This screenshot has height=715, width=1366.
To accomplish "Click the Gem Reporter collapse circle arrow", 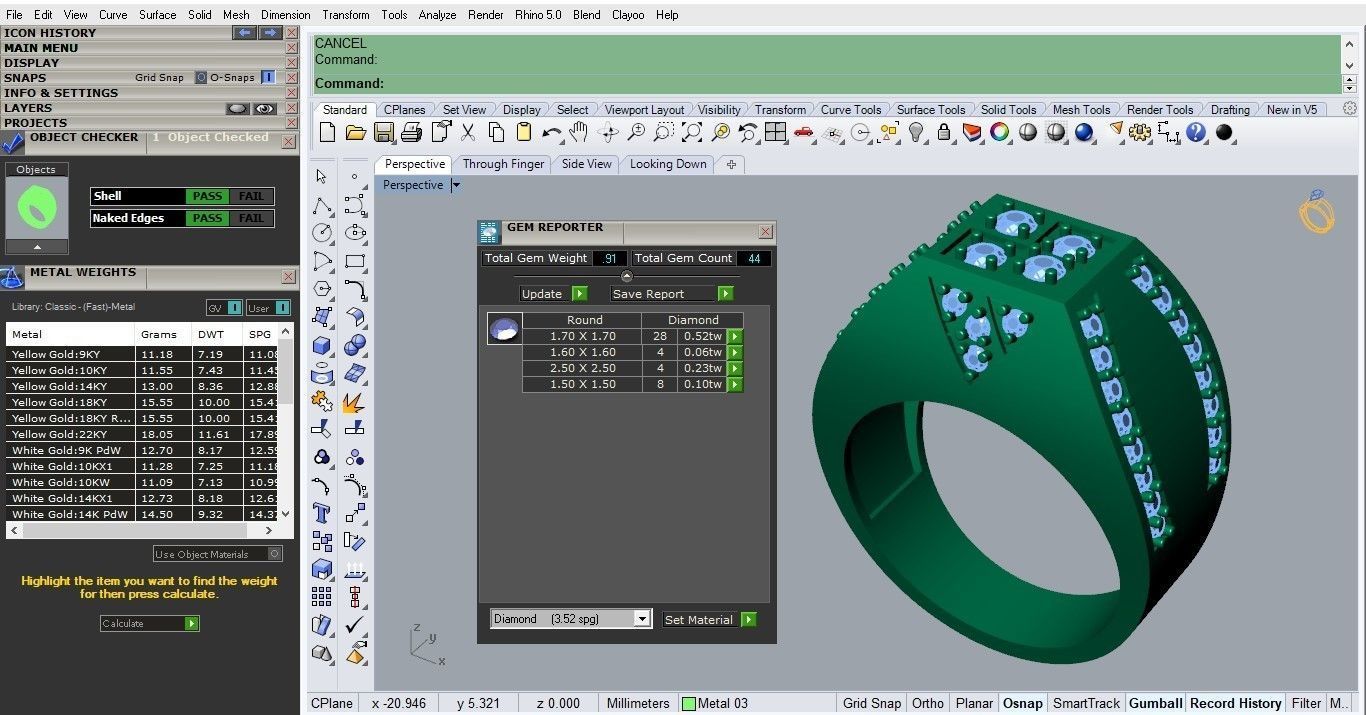I will pos(627,276).
